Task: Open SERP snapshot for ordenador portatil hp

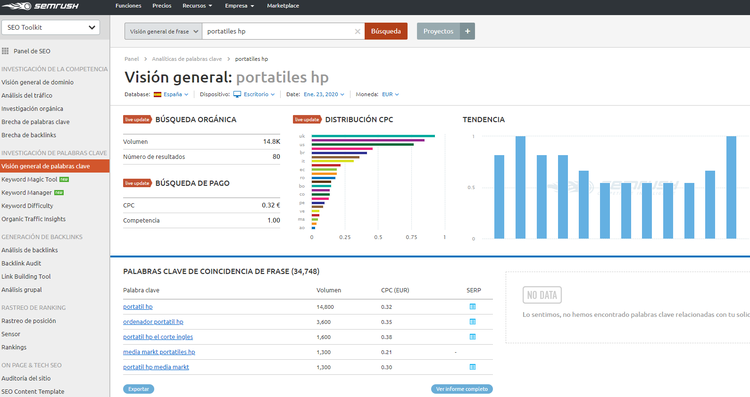Action: tap(473, 322)
